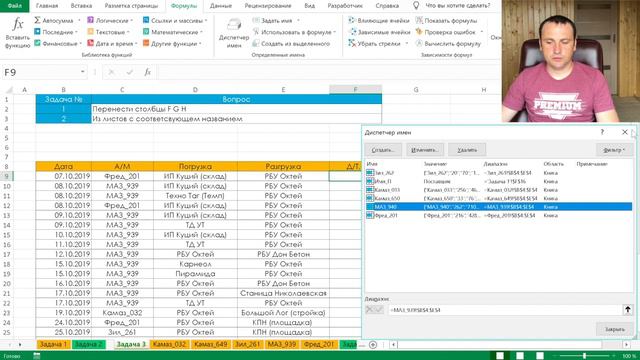This screenshot has width=640, height=360.
Task: Switch to the Разработчик ribbon tab
Action: pos(345,6)
